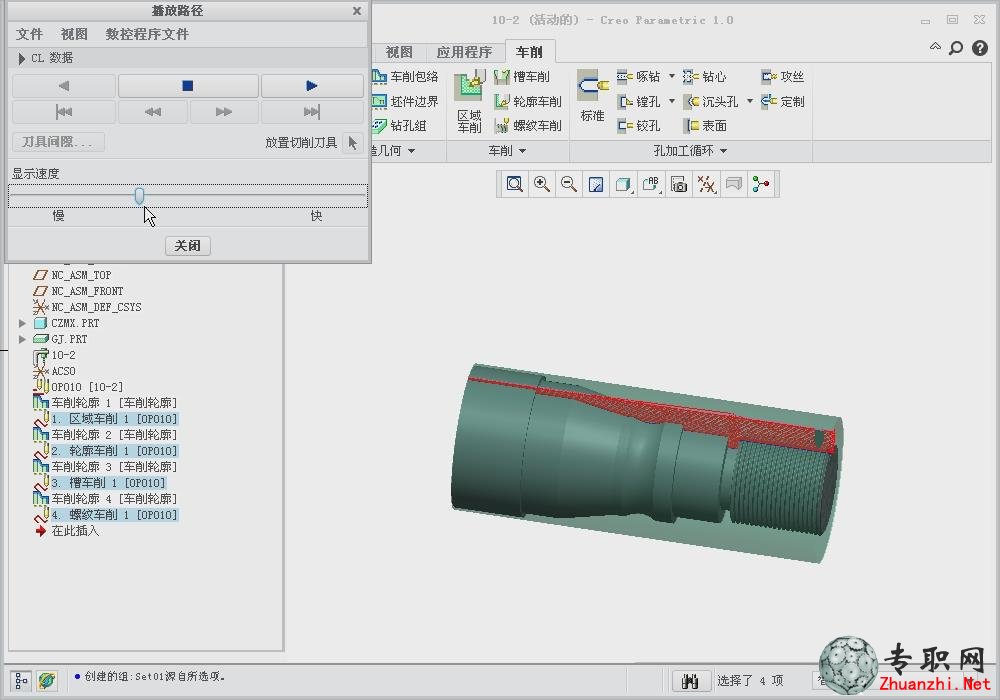Switch to the 视图 ribbon tab
The height and width of the screenshot is (700, 1000).
[399, 52]
